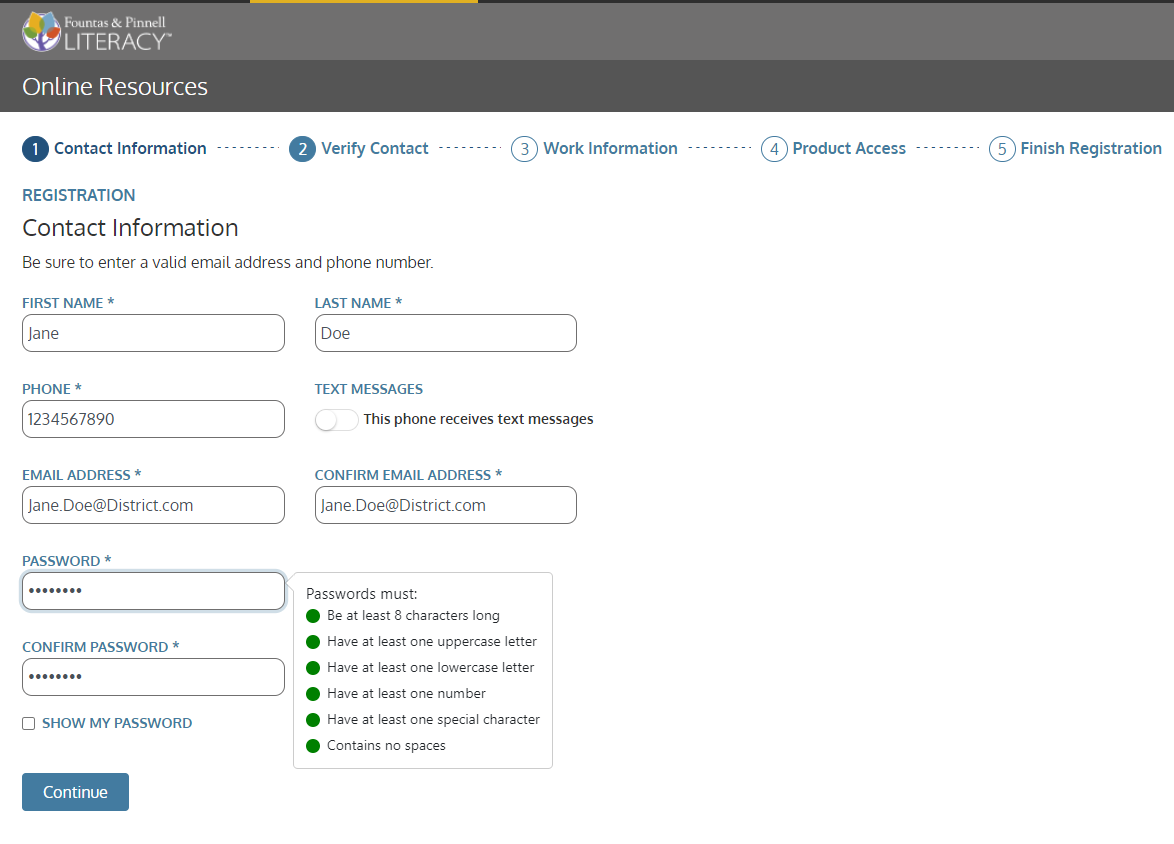Click into the Last Name field

point(445,333)
